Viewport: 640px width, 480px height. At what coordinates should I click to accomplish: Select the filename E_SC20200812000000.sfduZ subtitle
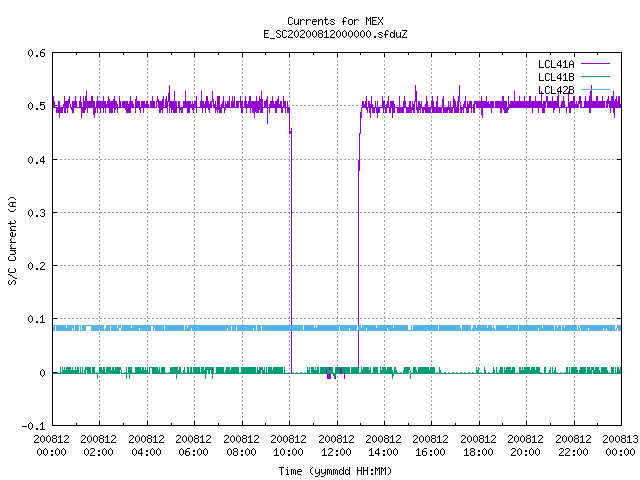pyautogui.click(x=335, y=34)
